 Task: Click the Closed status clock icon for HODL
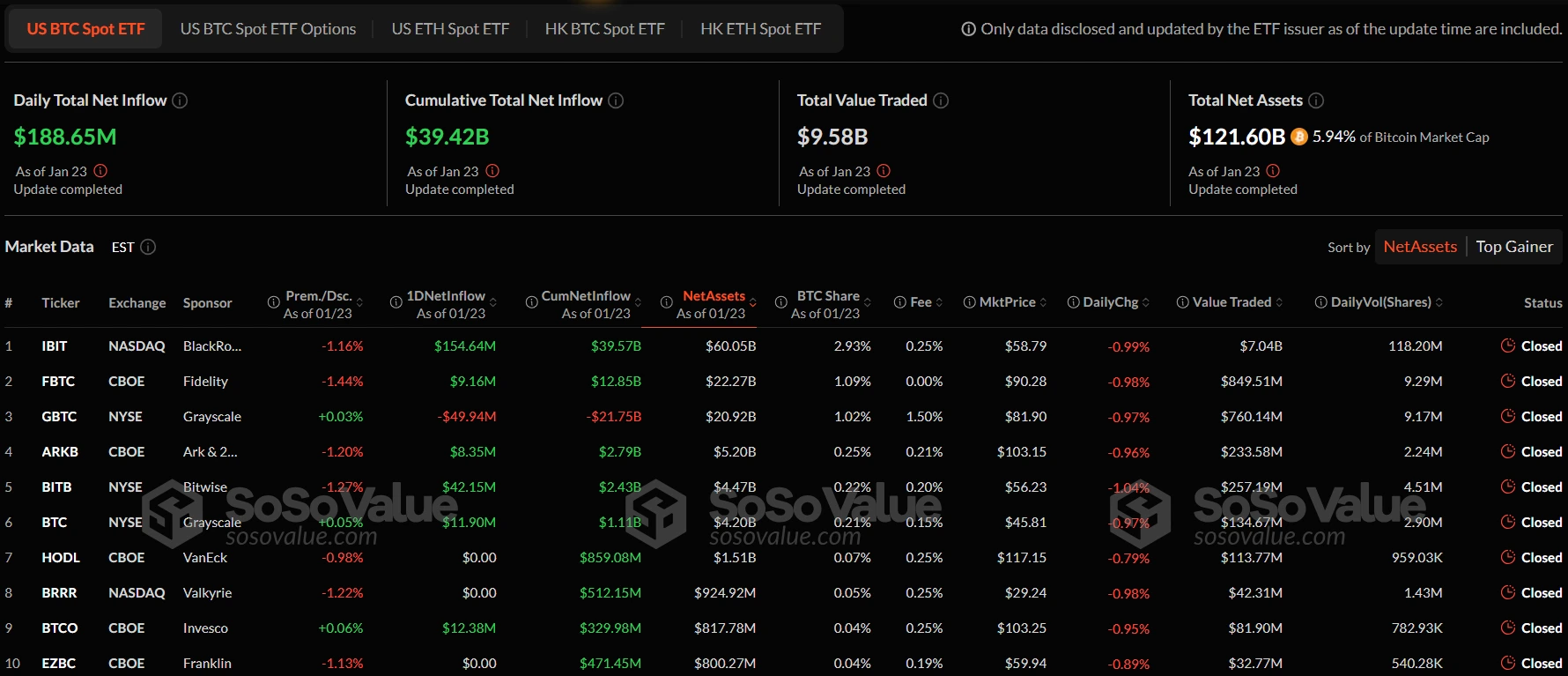tap(1508, 558)
